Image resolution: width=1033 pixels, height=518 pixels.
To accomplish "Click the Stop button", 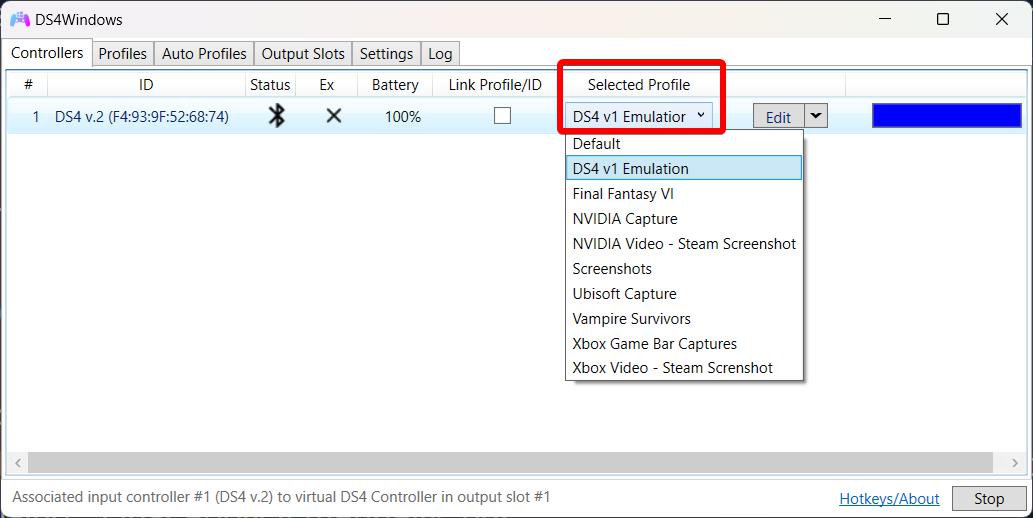I will [x=989, y=499].
